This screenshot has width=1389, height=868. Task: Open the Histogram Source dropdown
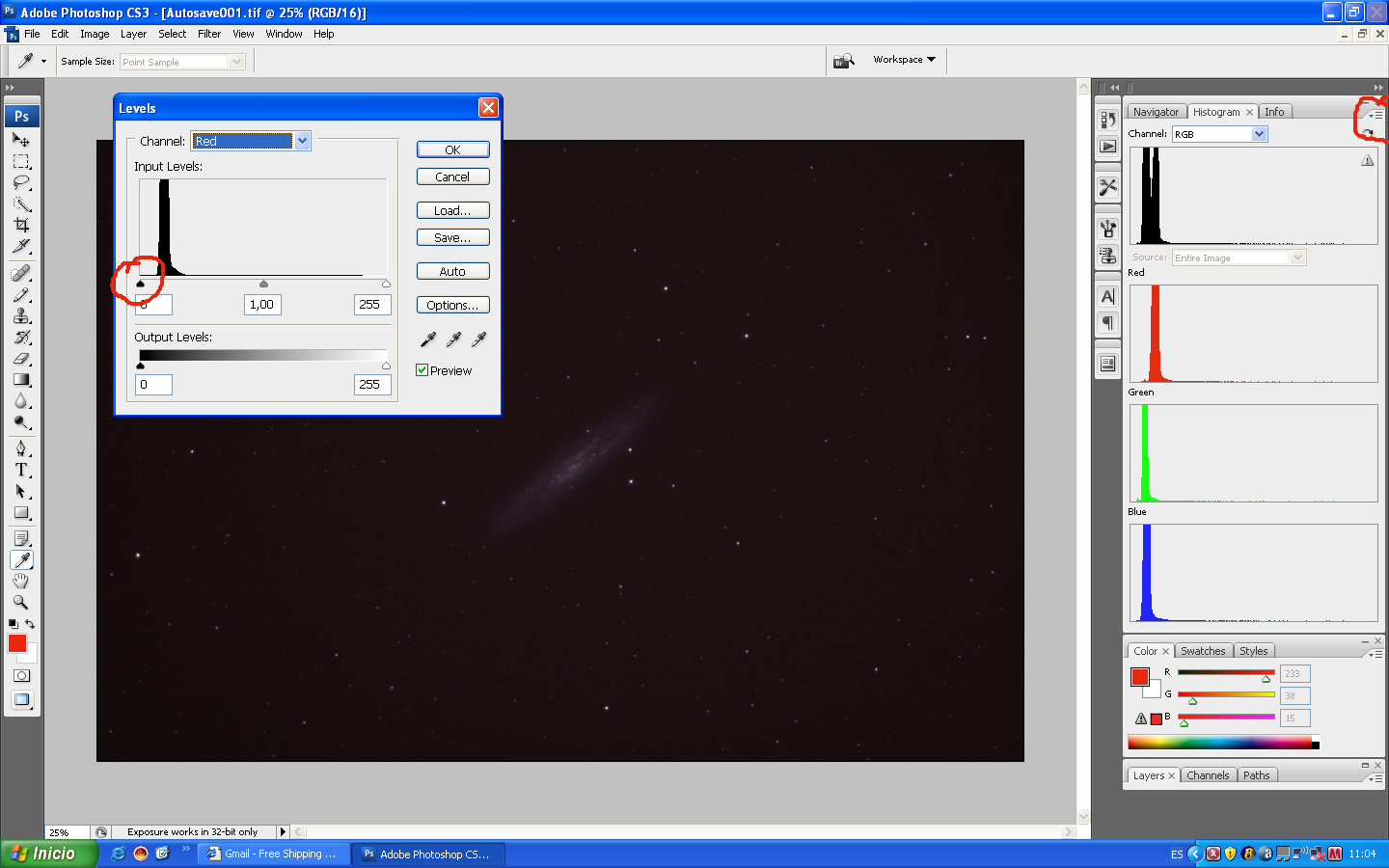(1297, 258)
